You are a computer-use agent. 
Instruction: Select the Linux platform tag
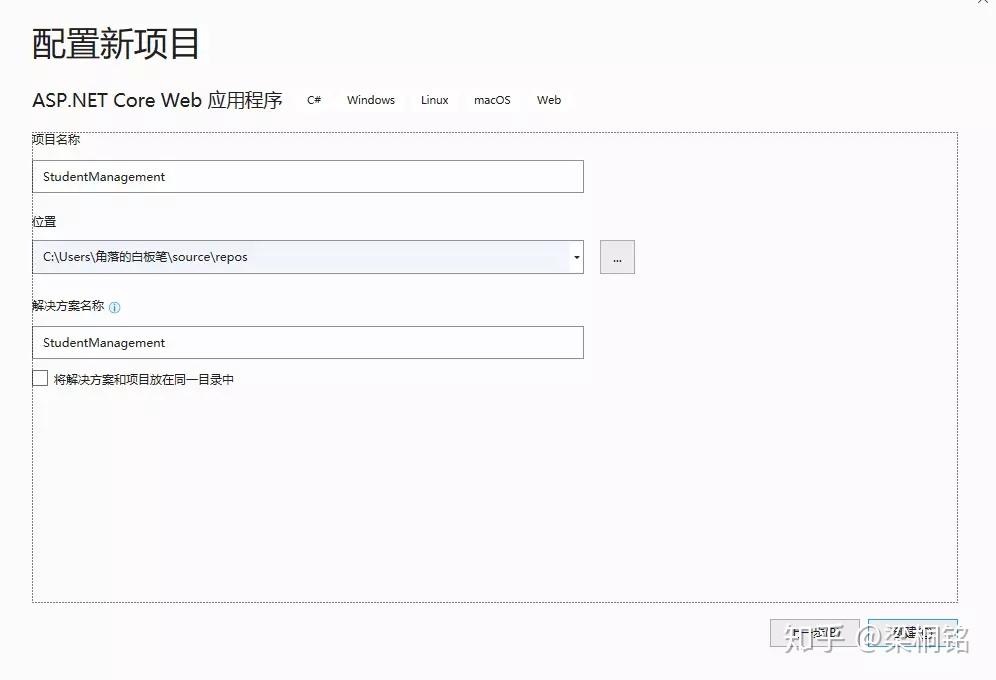[x=434, y=100]
